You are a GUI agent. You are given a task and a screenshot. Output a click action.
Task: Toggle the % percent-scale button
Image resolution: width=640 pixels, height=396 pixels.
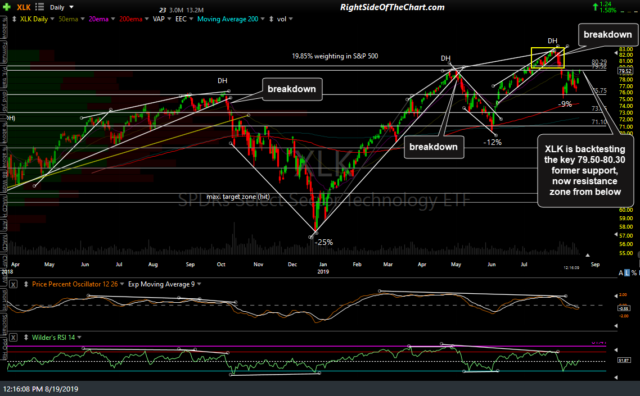634,273
